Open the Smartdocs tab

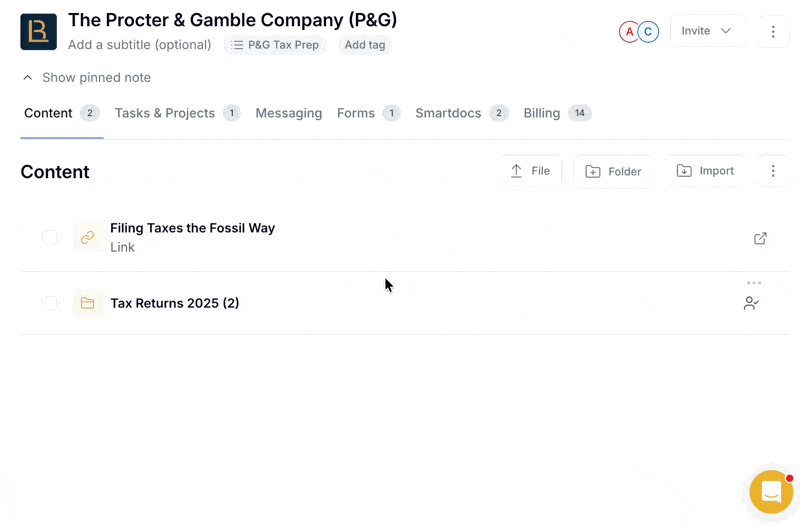pos(462,113)
